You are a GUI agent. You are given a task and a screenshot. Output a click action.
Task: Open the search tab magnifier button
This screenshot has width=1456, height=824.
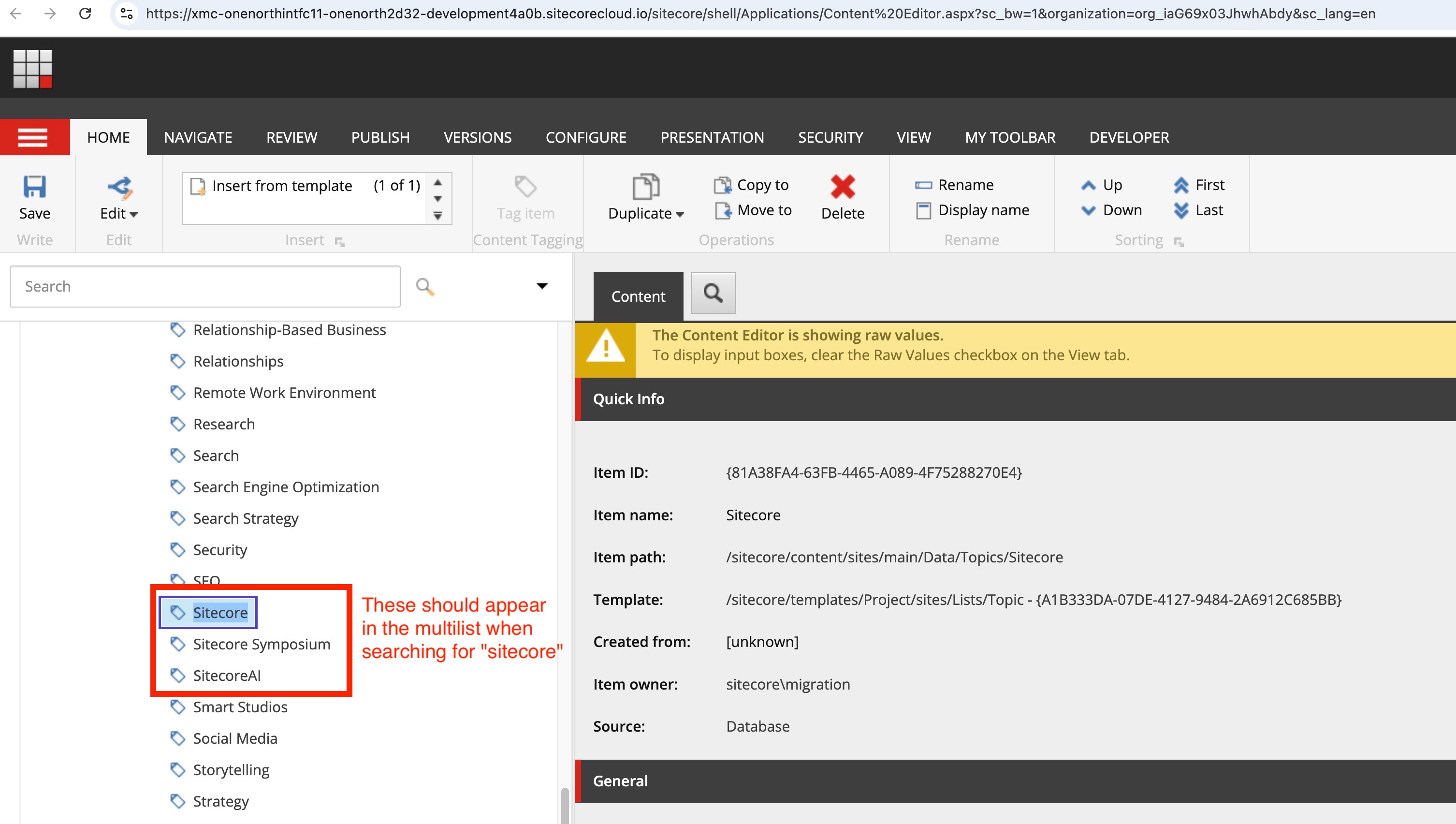pyautogui.click(x=713, y=293)
